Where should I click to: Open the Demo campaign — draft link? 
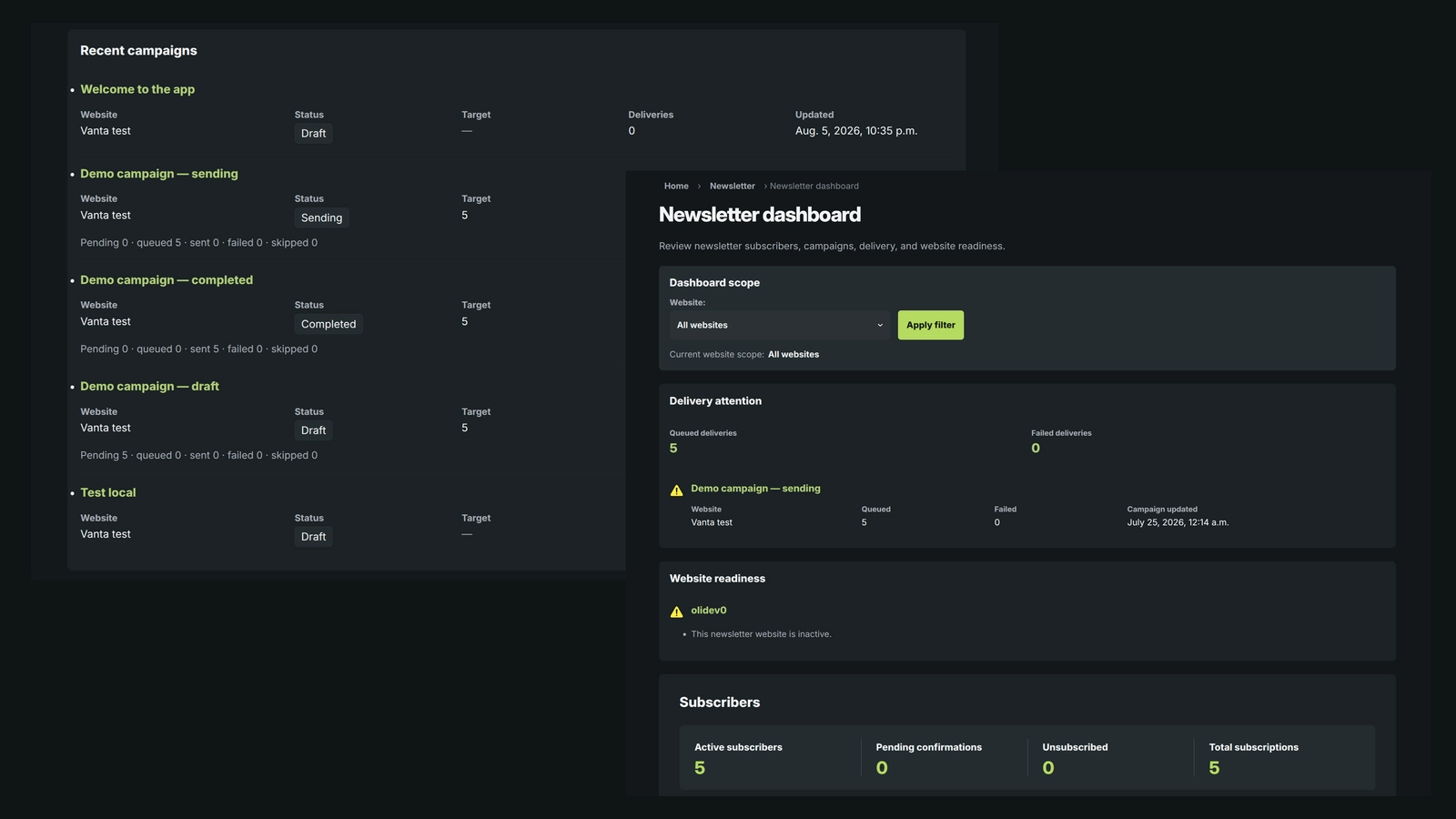pos(149,387)
